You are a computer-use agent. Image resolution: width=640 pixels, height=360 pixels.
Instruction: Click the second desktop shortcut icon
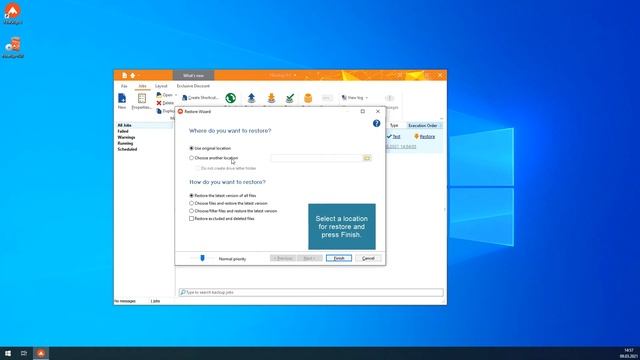click(13, 44)
